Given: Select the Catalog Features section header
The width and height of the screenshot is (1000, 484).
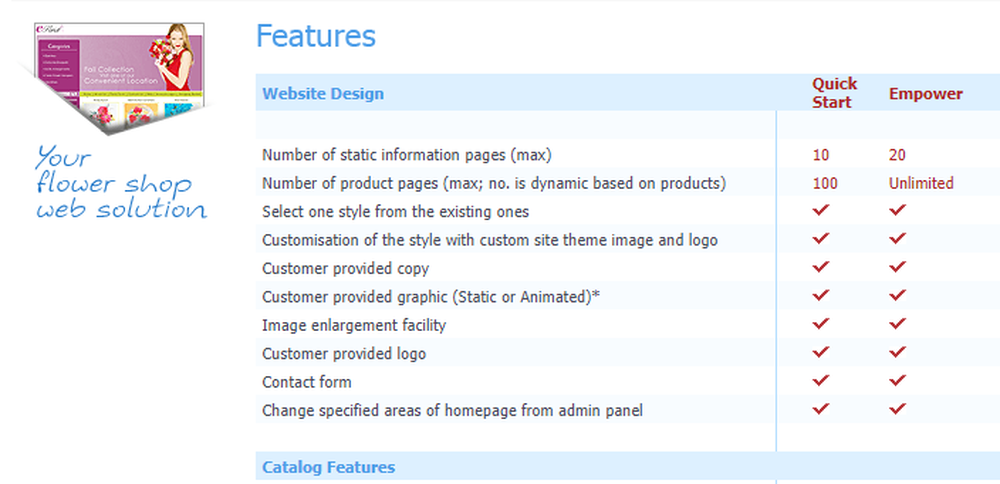Looking at the screenshot, I should tap(328, 467).
